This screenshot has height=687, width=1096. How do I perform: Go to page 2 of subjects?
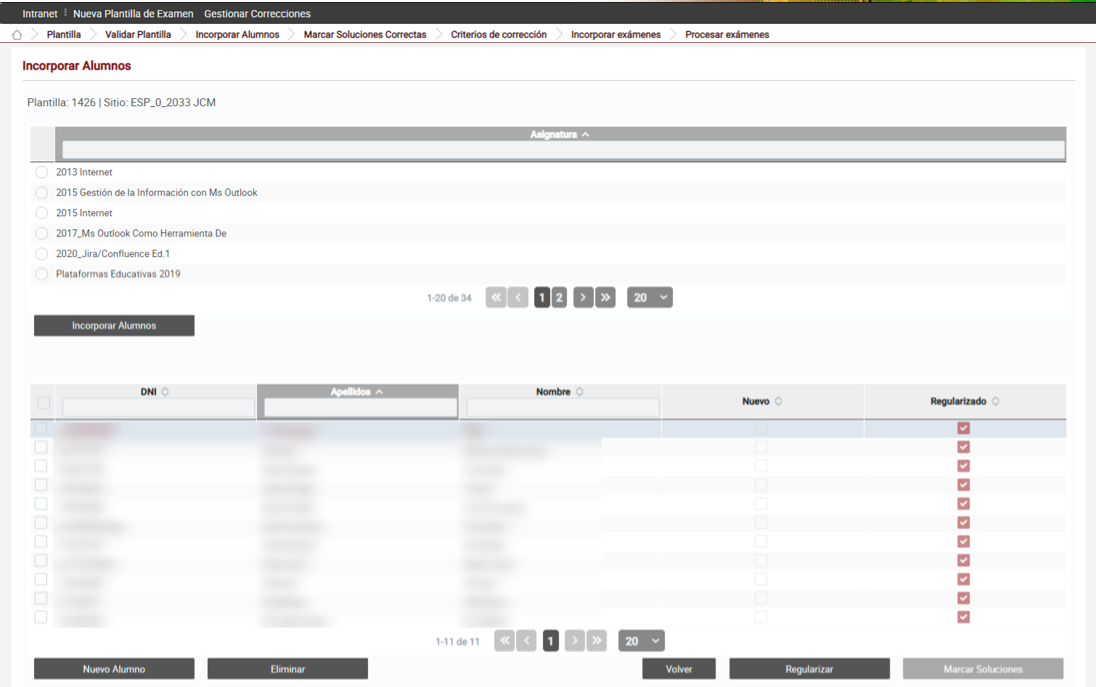[559, 298]
